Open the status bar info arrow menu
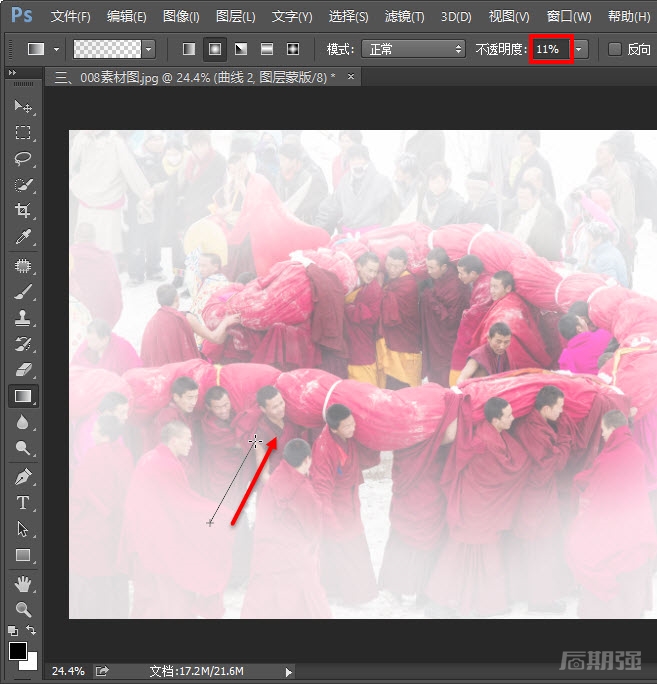This screenshot has height=684, width=657. pyautogui.click(x=288, y=672)
